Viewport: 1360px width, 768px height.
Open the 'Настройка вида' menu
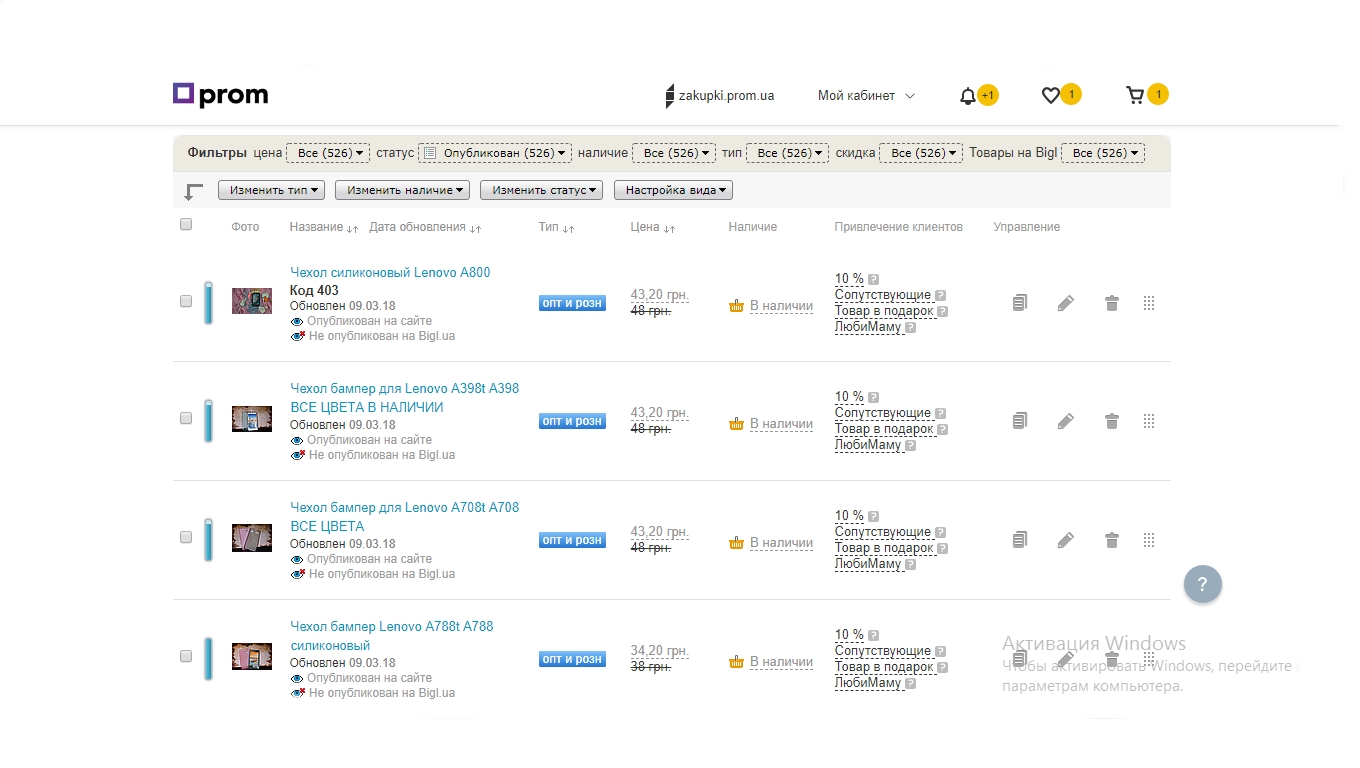(x=673, y=190)
